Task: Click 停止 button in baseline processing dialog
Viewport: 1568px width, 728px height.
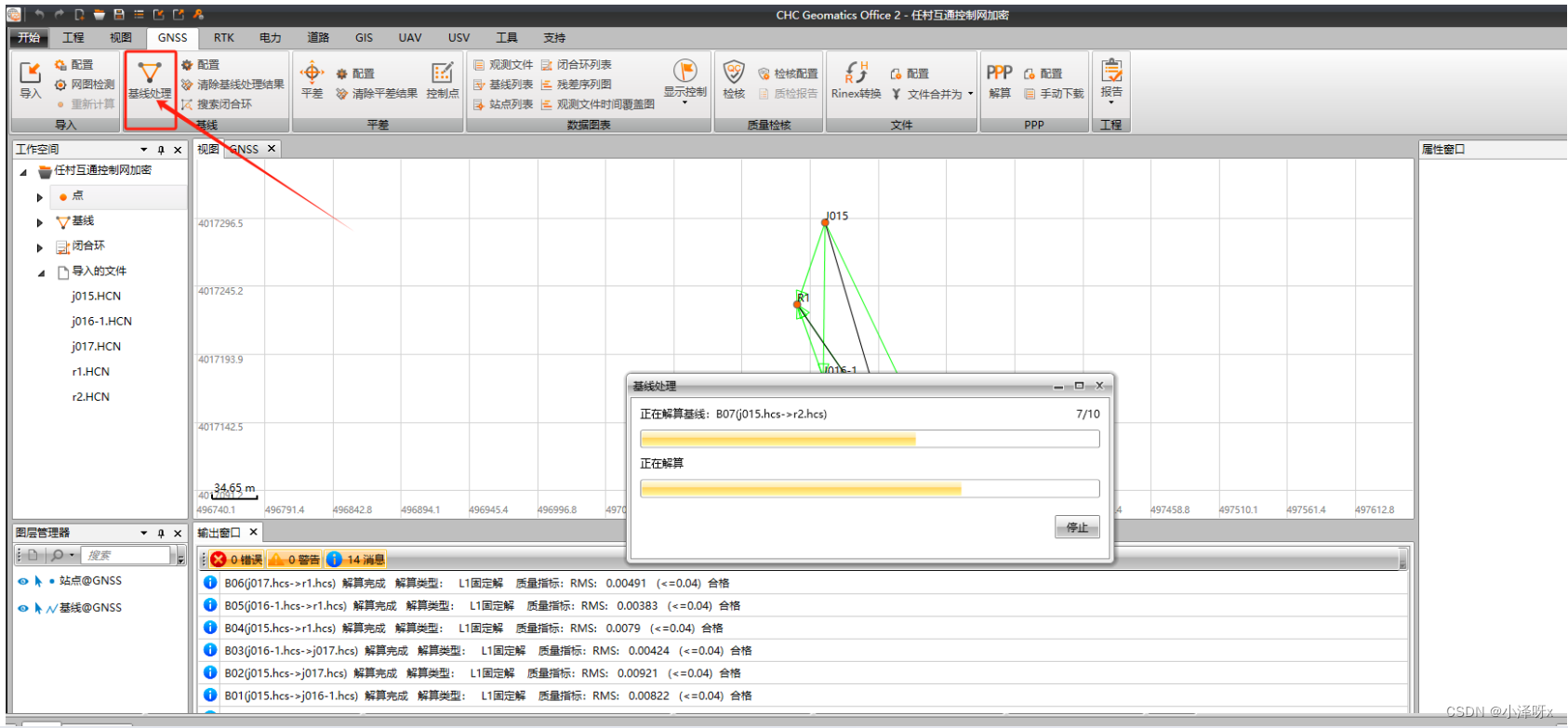Action: pos(1077,527)
